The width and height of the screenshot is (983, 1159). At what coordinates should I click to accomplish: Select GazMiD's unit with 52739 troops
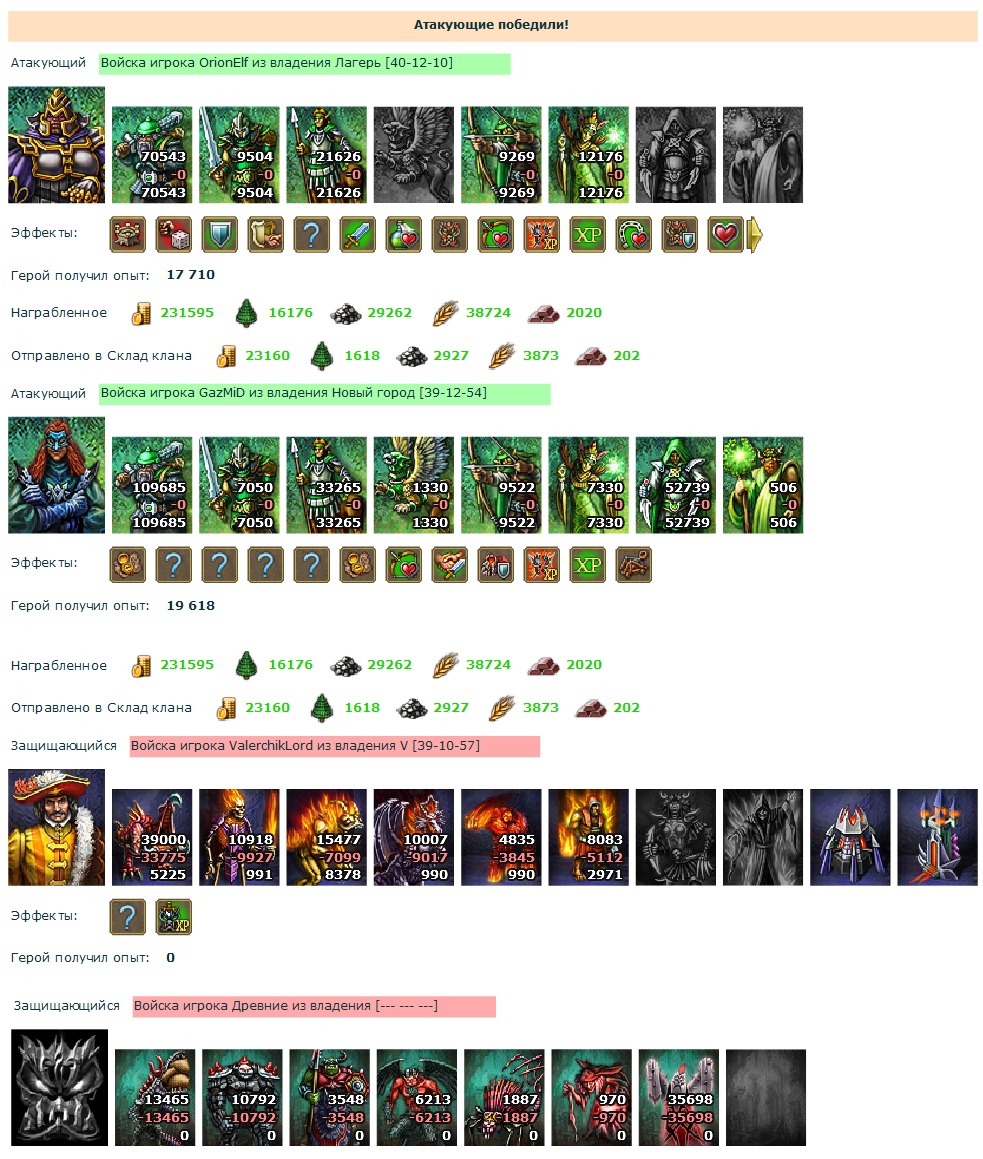pos(676,485)
